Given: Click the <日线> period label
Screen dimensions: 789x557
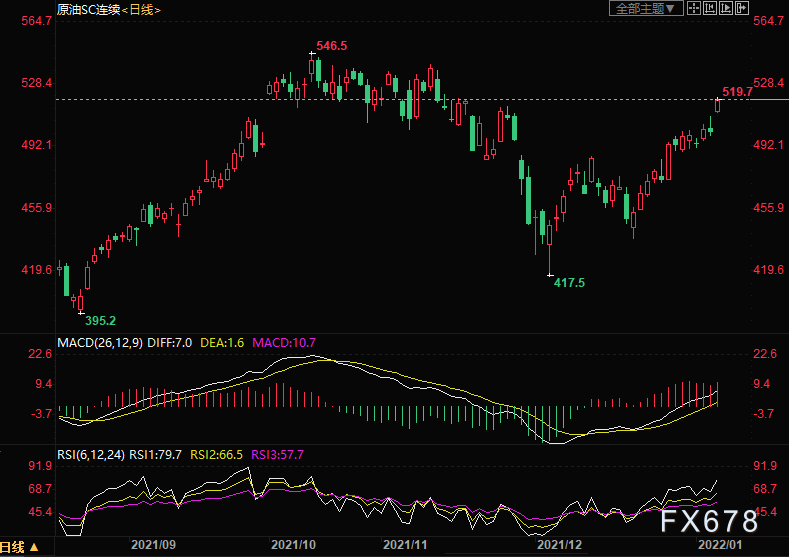Looking at the screenshot, I should point(141,10).
